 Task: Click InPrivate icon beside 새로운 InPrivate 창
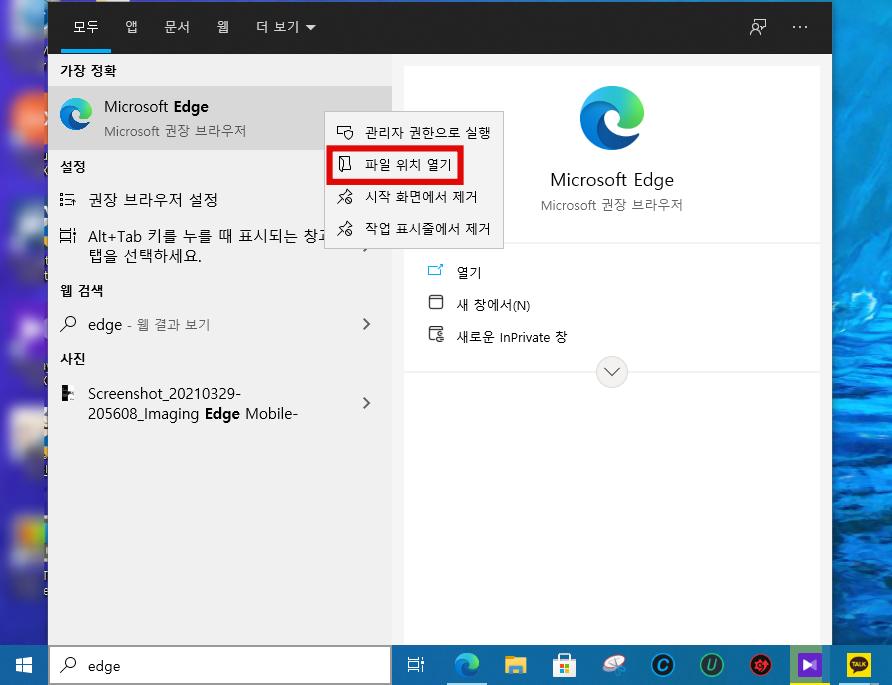tap(436, 334)
